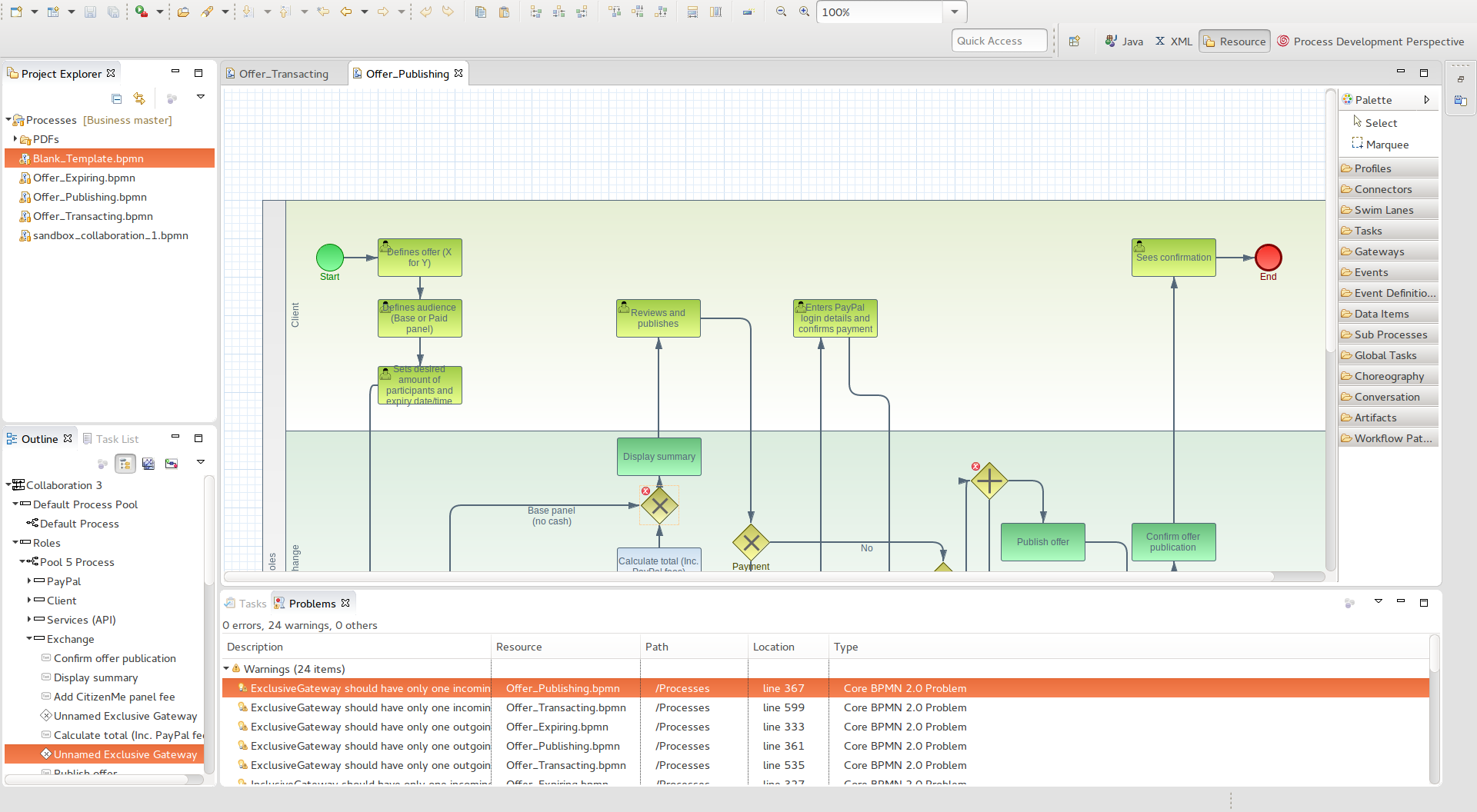Click the Publish offer task box
The width and height of the screenshot is (1477, 812).
[1042, 542]
